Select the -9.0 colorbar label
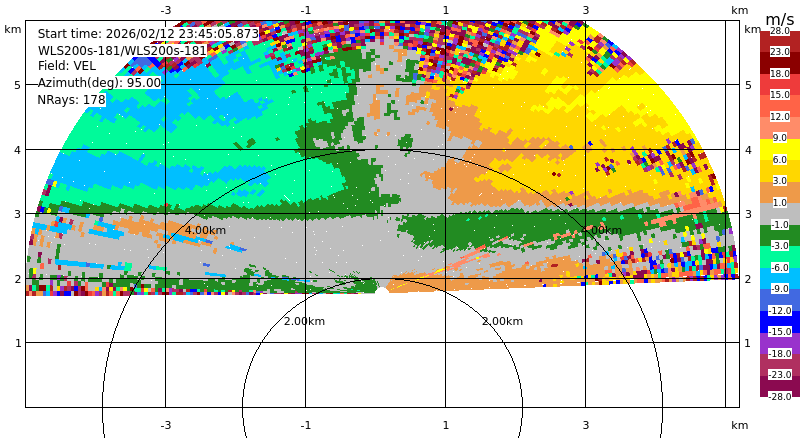Image resolution: width=800 pixels, height=438 pixels. coord(780,289)
